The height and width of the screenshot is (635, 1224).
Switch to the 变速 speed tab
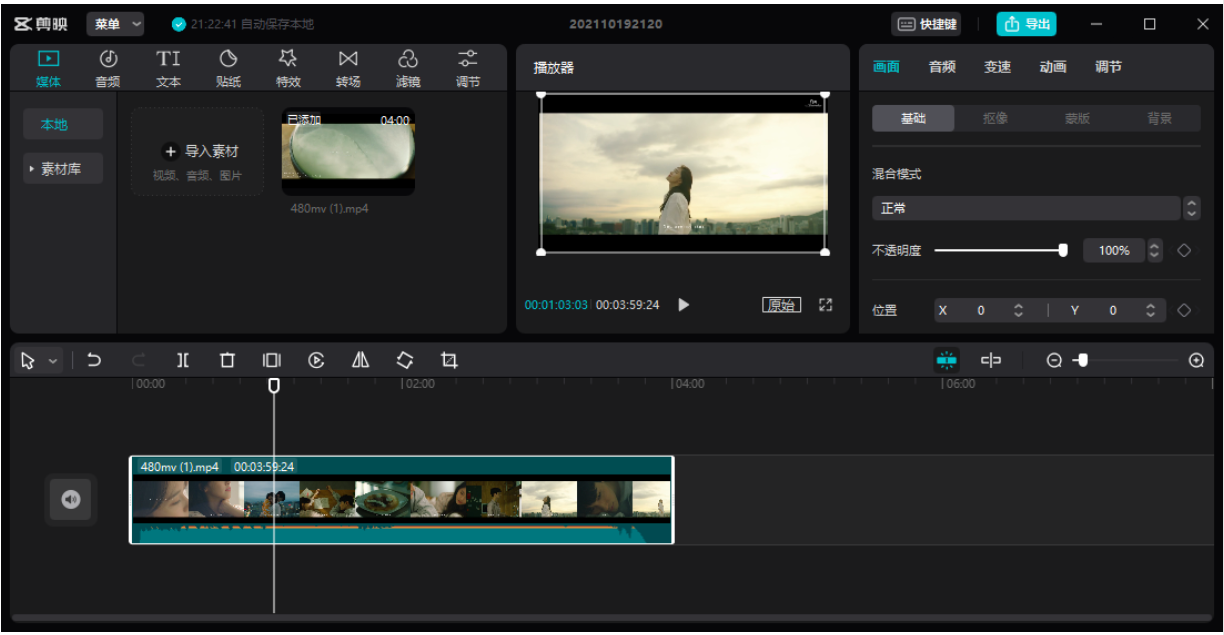pyautogui.click(x=997, y=67)
